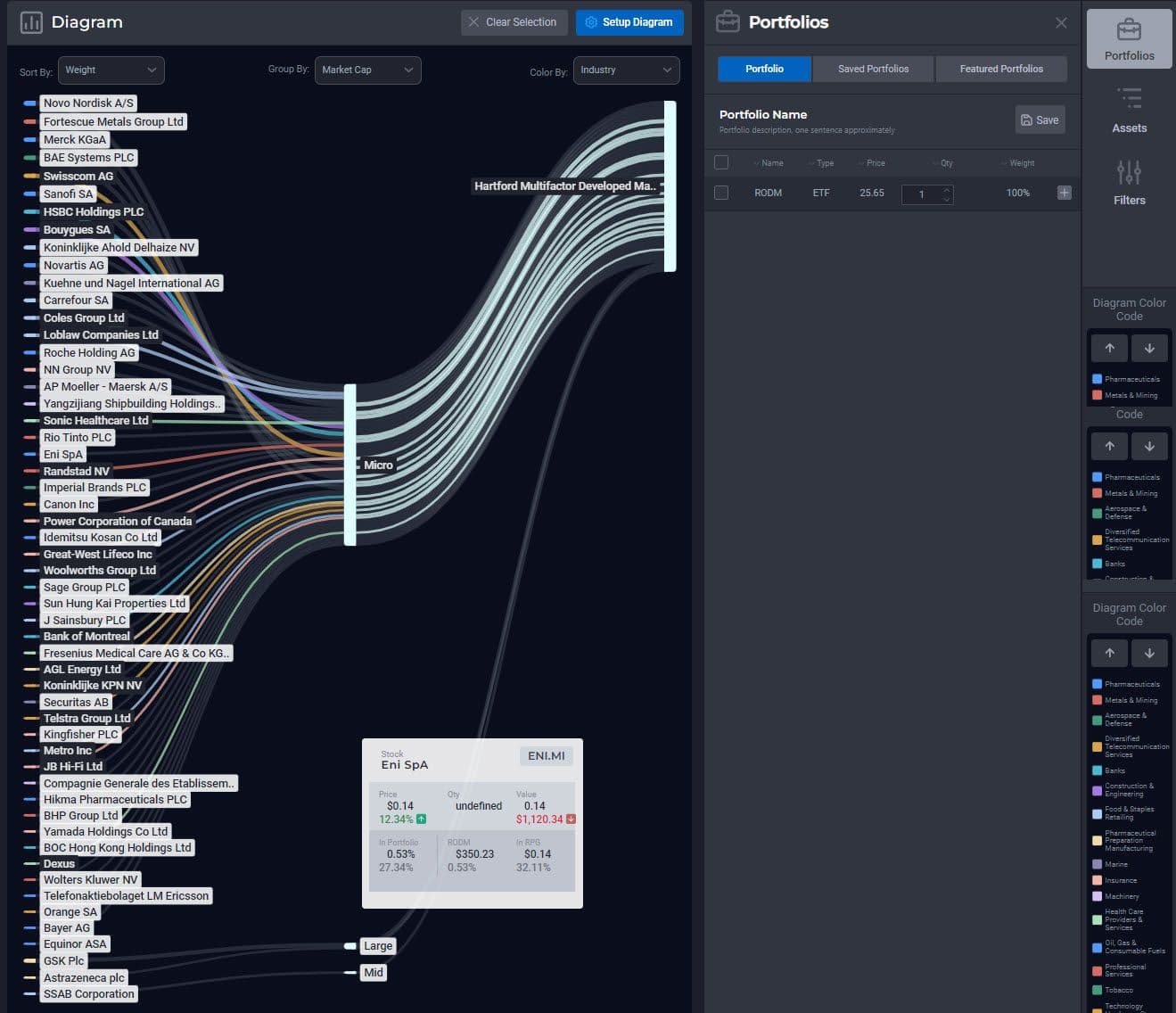Click the Tobacco color swatch
The width and height of the screenshot is (1176, 1013).
pyautogui.click(x=1097, y=990)
